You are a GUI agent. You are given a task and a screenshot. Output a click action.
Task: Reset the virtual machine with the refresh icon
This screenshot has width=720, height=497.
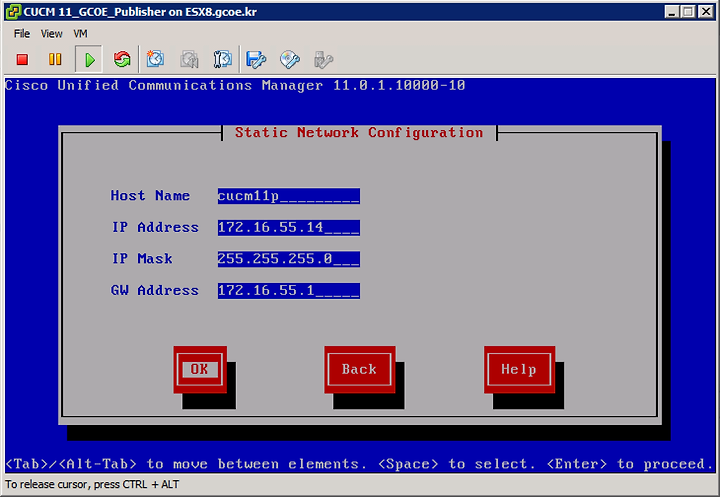pyautogui.click(x=122, y=59)
